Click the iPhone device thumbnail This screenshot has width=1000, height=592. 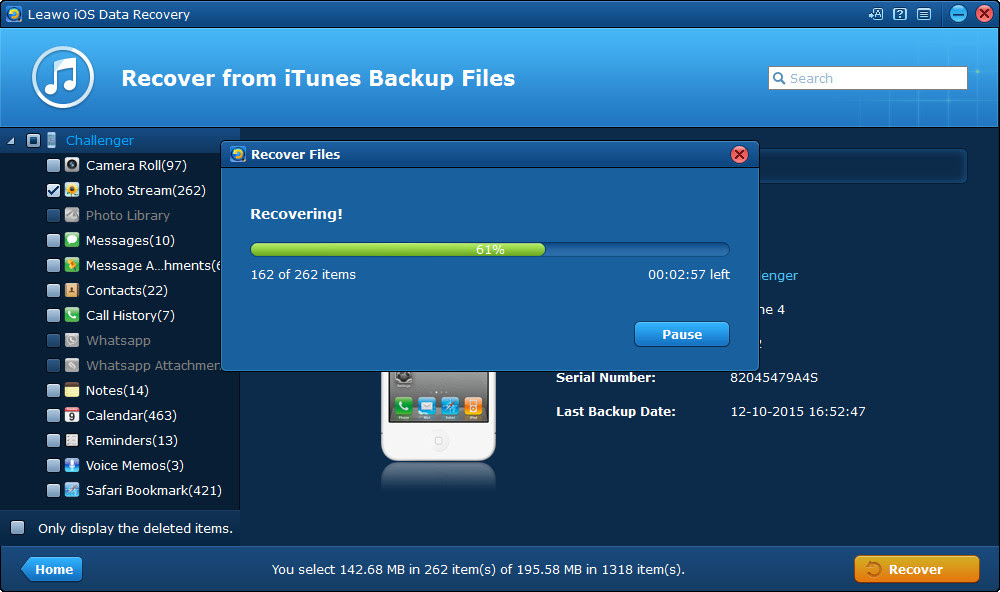tap(438, 415)
